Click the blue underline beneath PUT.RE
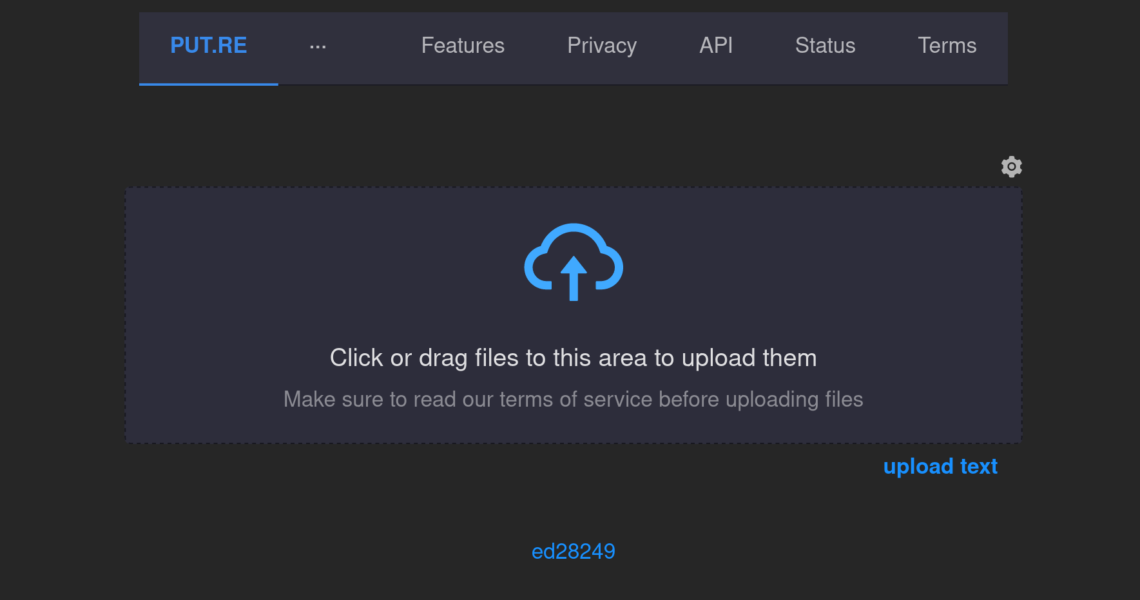This screenshot has height=600, width=1140. pos(209,84)
